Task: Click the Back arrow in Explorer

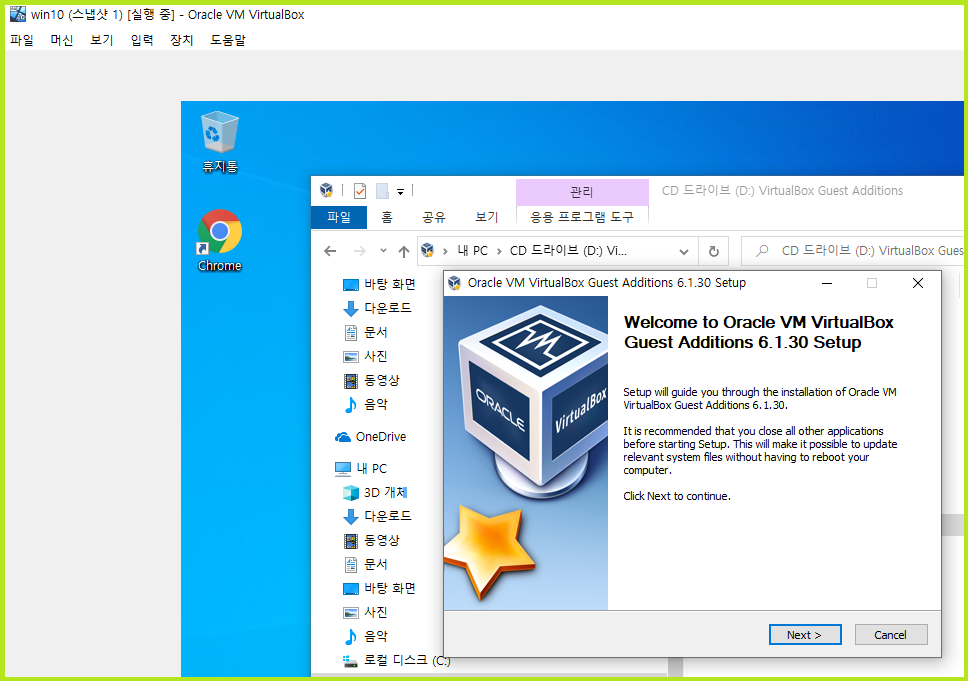Action: (330, 251)
